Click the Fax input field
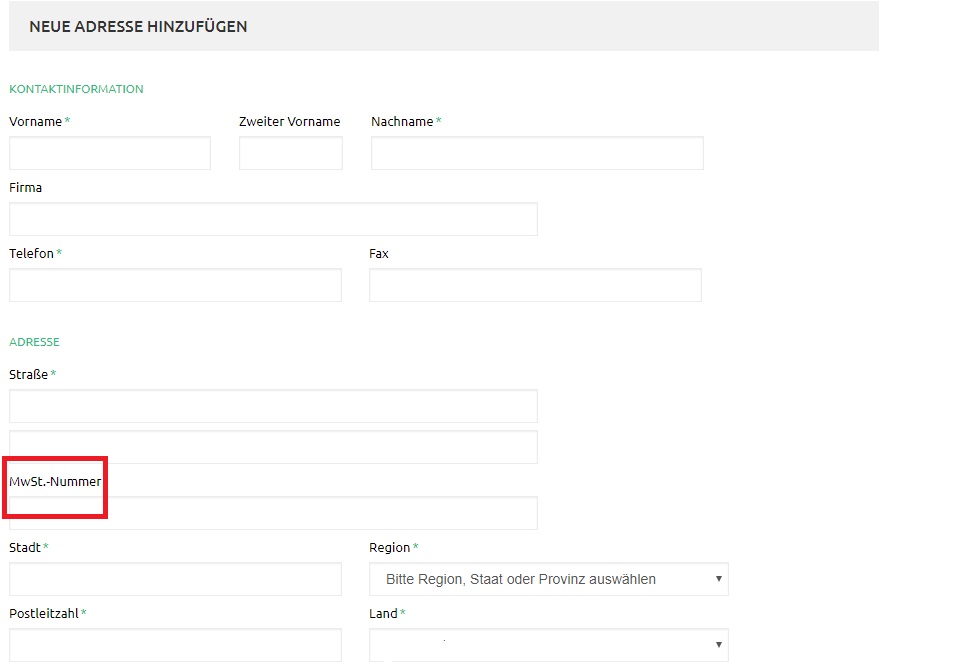960x667 pixels. tap(535, 285)
